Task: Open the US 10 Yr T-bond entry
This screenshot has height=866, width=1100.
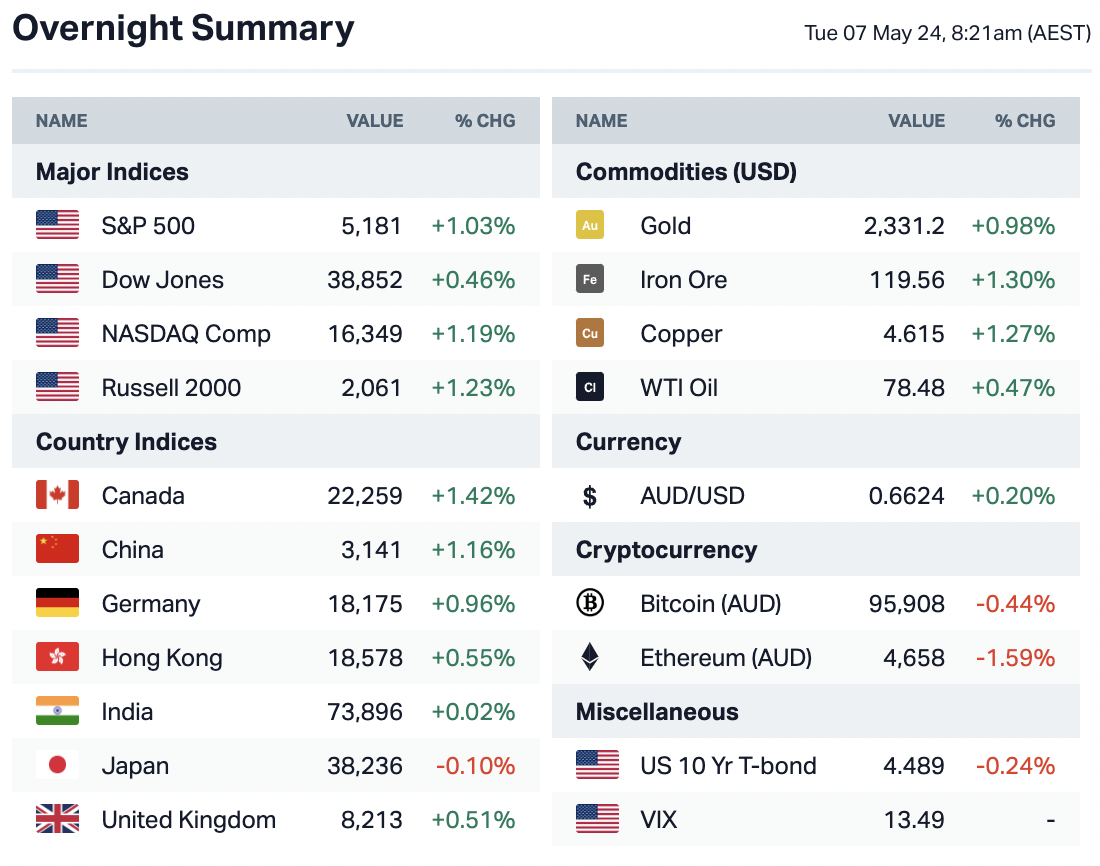Action: click(728, 766)
